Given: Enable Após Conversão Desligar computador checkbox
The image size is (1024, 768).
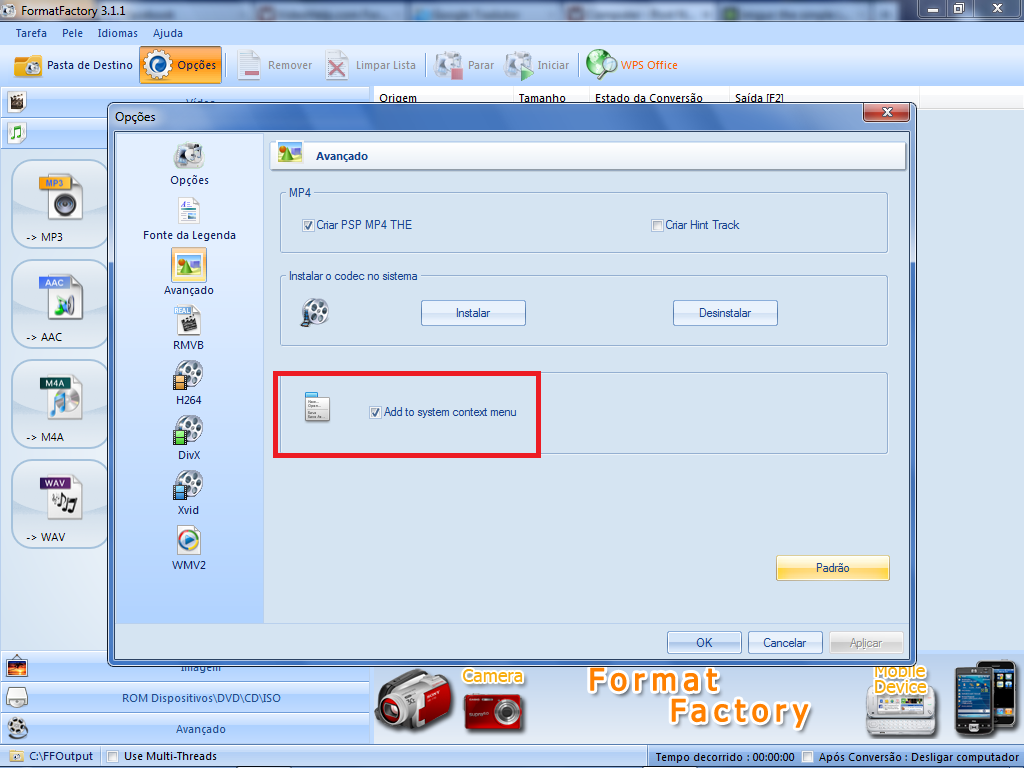Looking at the screenshot, I should 807,757.
